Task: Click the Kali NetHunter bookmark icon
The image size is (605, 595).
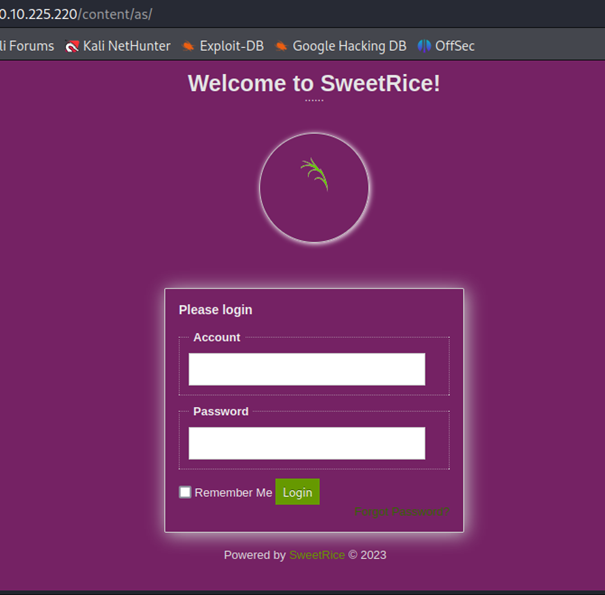Action: pos(72,46)
